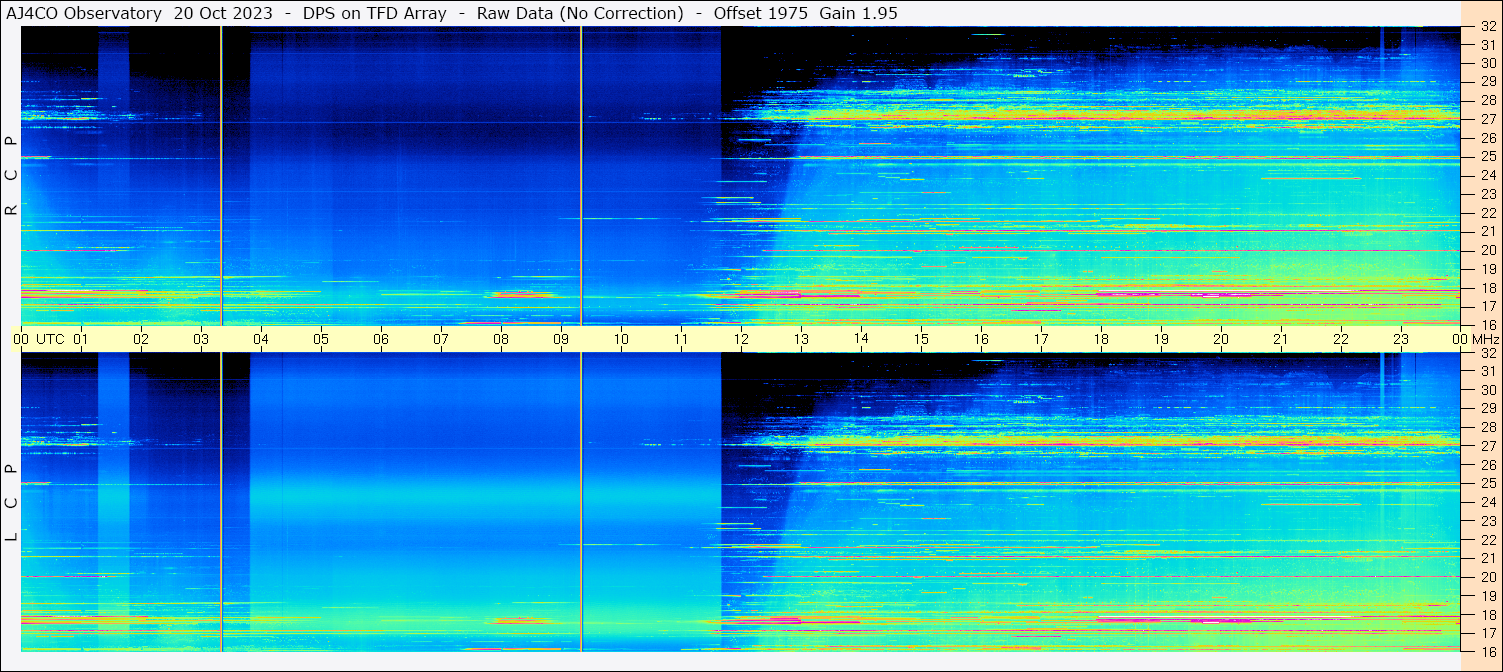Click the RCP vertical label beside upper spectrogram
1503x672 pixels.
pos(11,176)
